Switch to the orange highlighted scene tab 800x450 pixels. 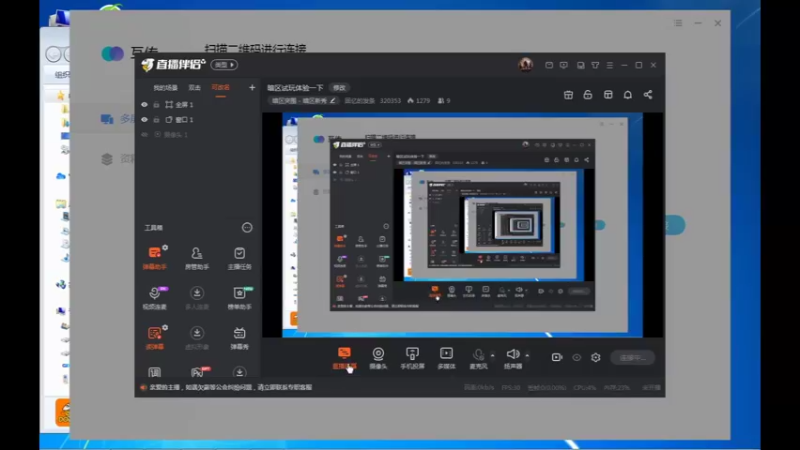[220, 88]
